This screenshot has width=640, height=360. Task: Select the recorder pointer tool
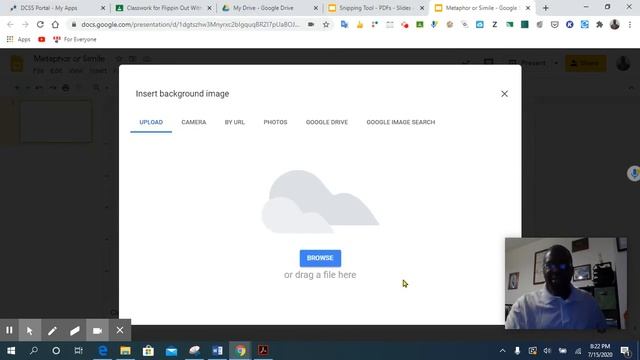click(x=30, y=330)
